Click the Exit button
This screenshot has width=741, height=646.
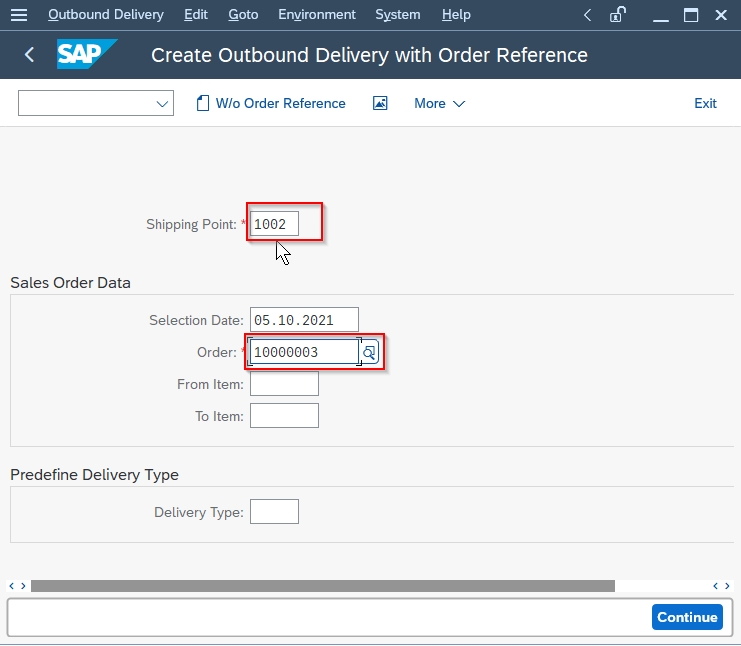coord(705,103)
